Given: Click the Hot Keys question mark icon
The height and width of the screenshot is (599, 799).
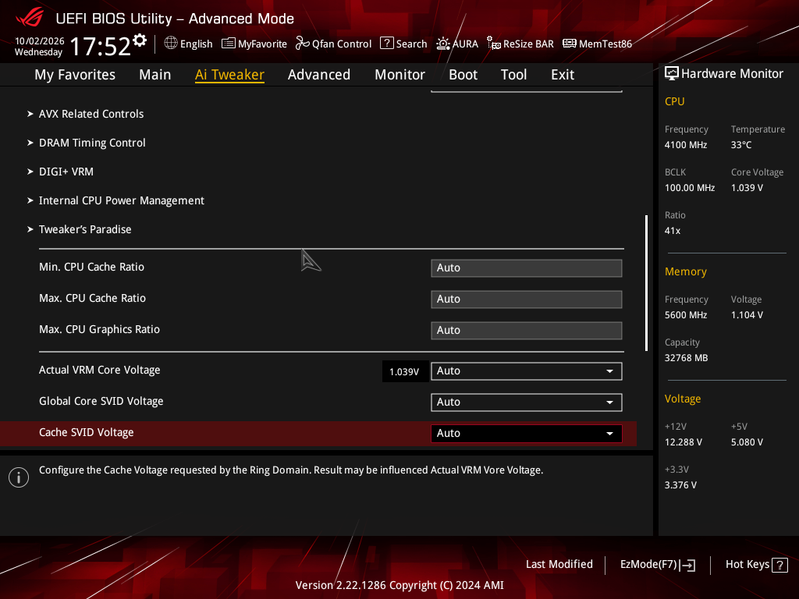Looking at the screenshot, I should 780,565.
